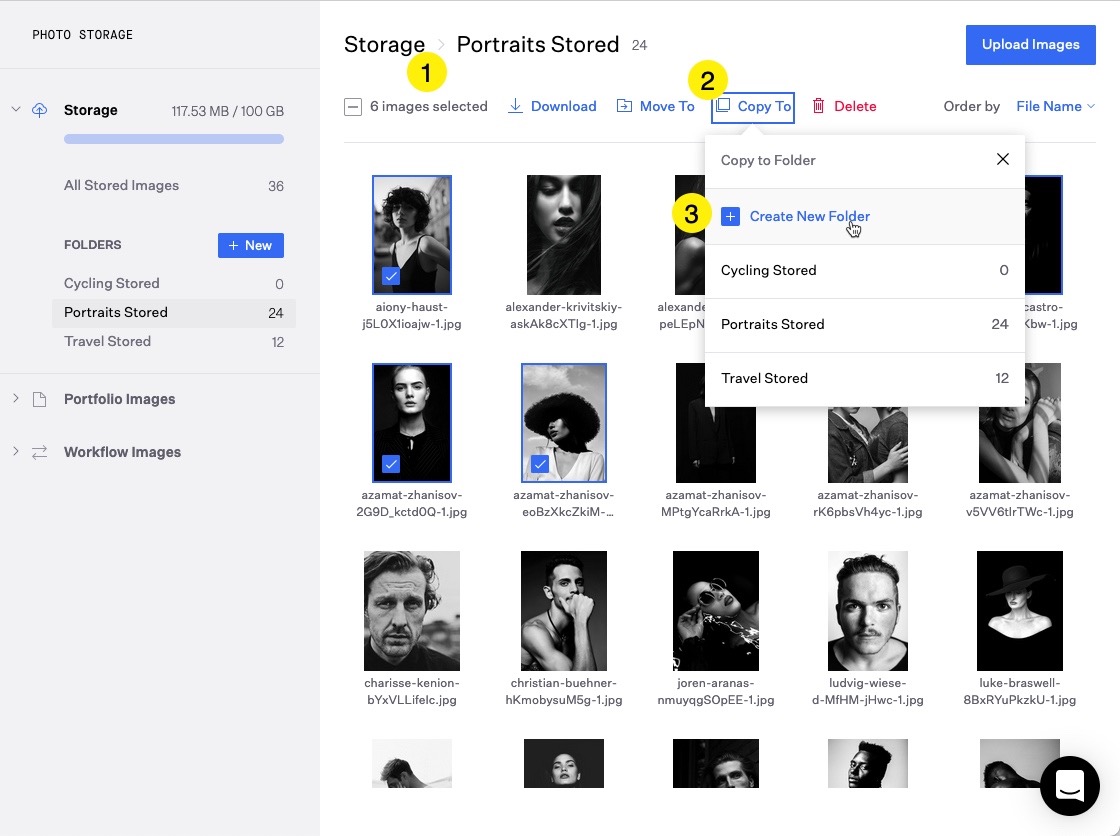
Task: Uncheck the azamat-zhanisov-2G9D portrait checkbox
Action: click(391, 463)
